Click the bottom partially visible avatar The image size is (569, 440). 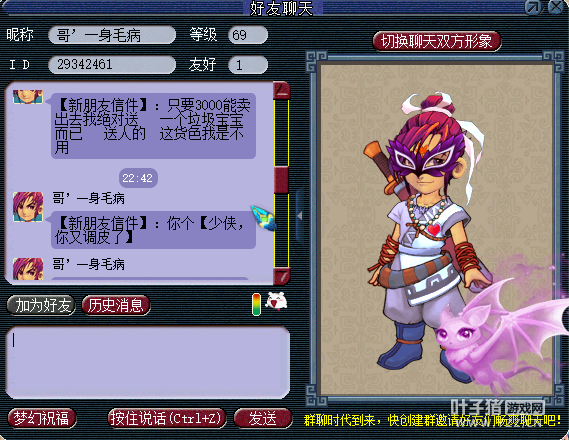point(28,268)
